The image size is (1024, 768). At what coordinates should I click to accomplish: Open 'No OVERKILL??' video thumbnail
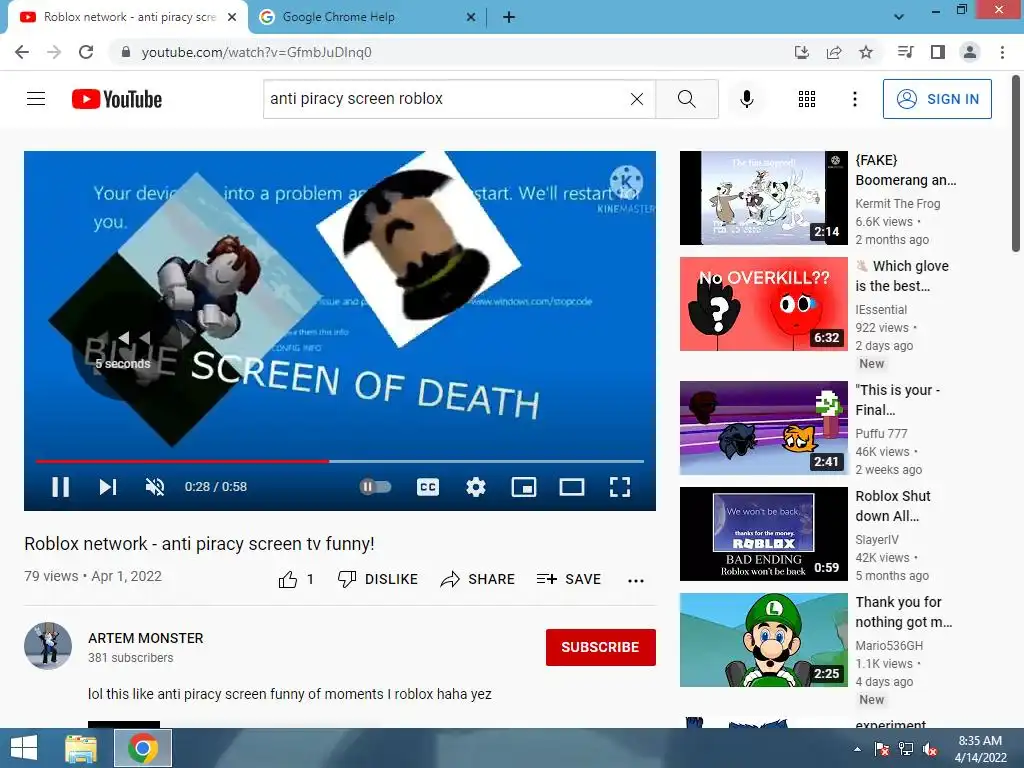(x=763, y=304)
